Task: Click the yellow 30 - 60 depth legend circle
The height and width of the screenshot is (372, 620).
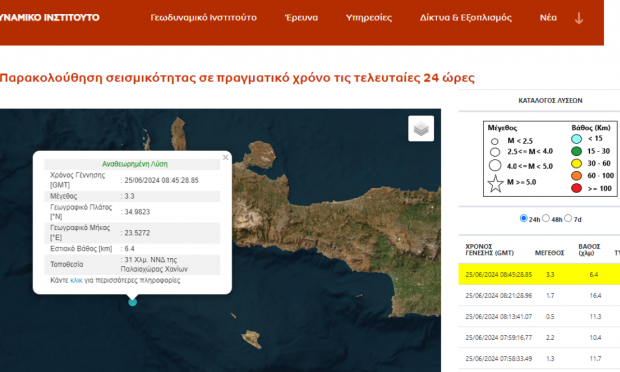Action: tap(577, 163)
